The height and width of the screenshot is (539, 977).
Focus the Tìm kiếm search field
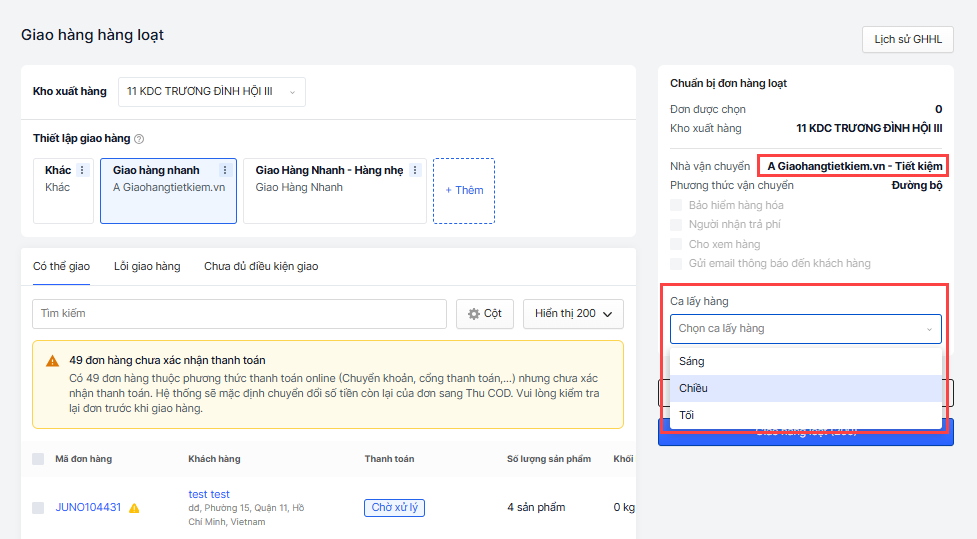[239, 313]
